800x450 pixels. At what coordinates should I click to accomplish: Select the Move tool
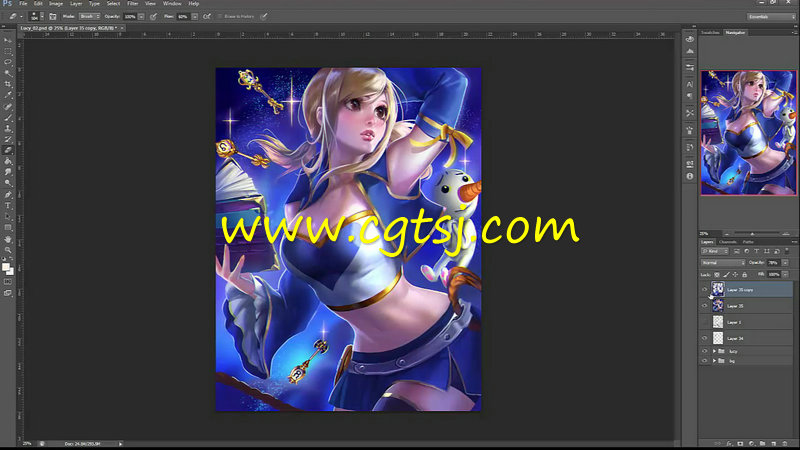point(8,40)
